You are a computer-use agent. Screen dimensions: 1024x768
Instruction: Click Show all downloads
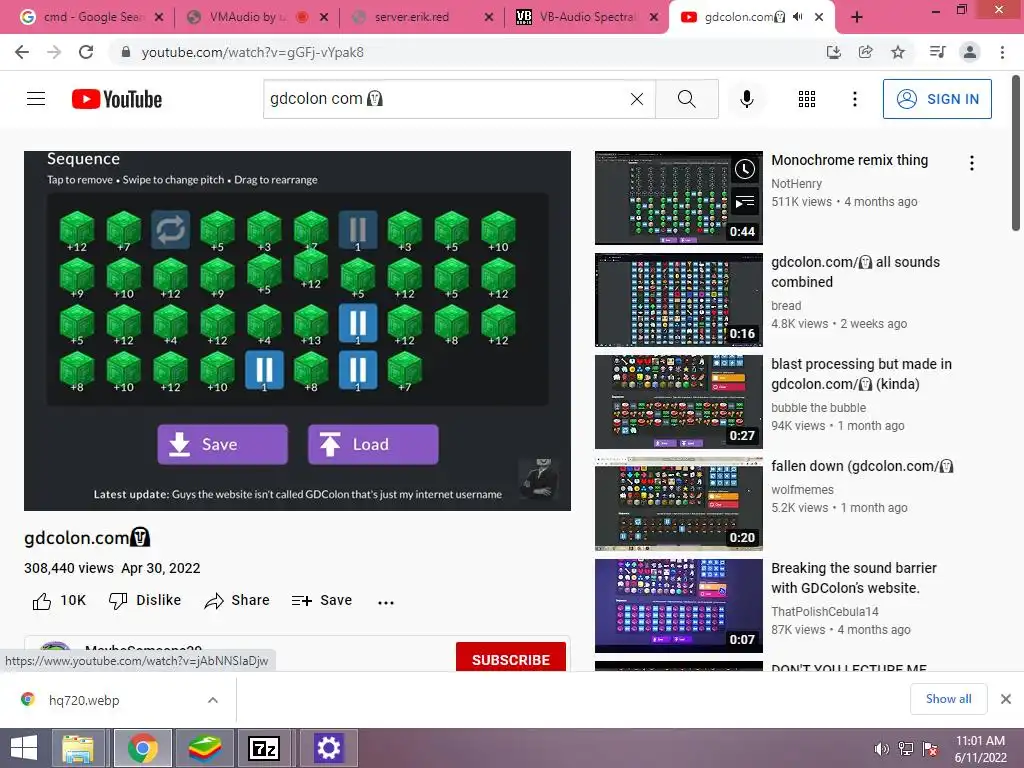(x=948, y=699)
